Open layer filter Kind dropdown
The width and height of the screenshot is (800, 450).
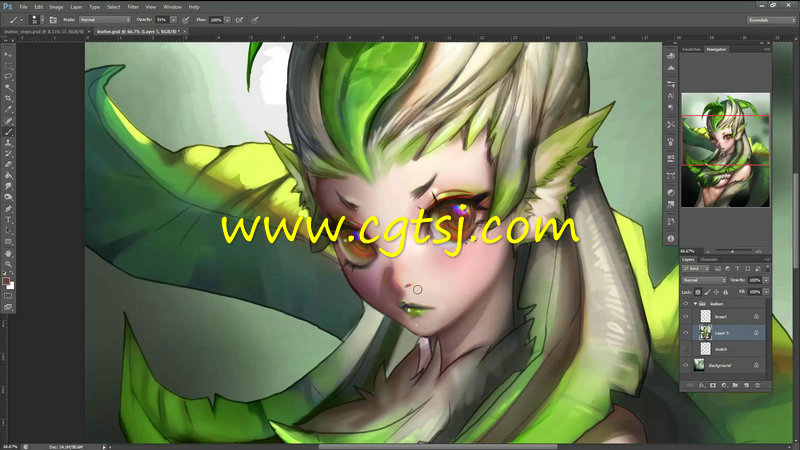(x=696, y=268)
